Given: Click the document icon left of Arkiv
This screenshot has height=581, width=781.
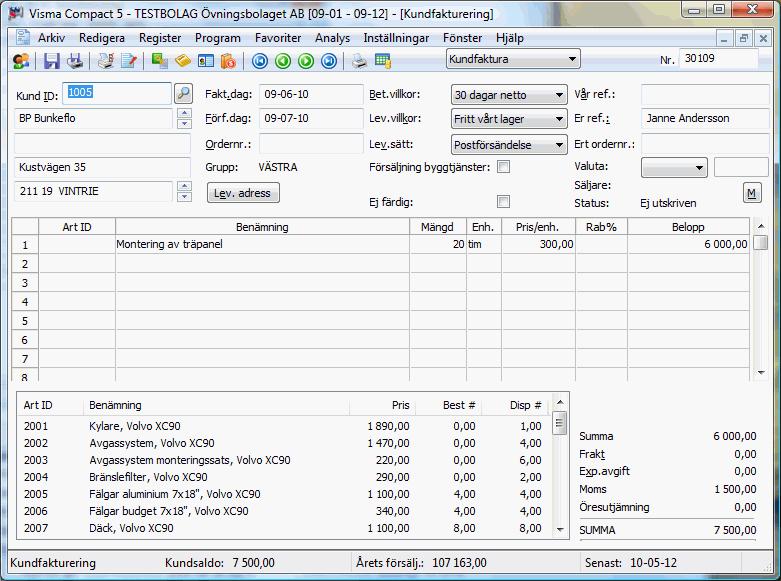Looking at the screenshot, I should tap(22, 37).
